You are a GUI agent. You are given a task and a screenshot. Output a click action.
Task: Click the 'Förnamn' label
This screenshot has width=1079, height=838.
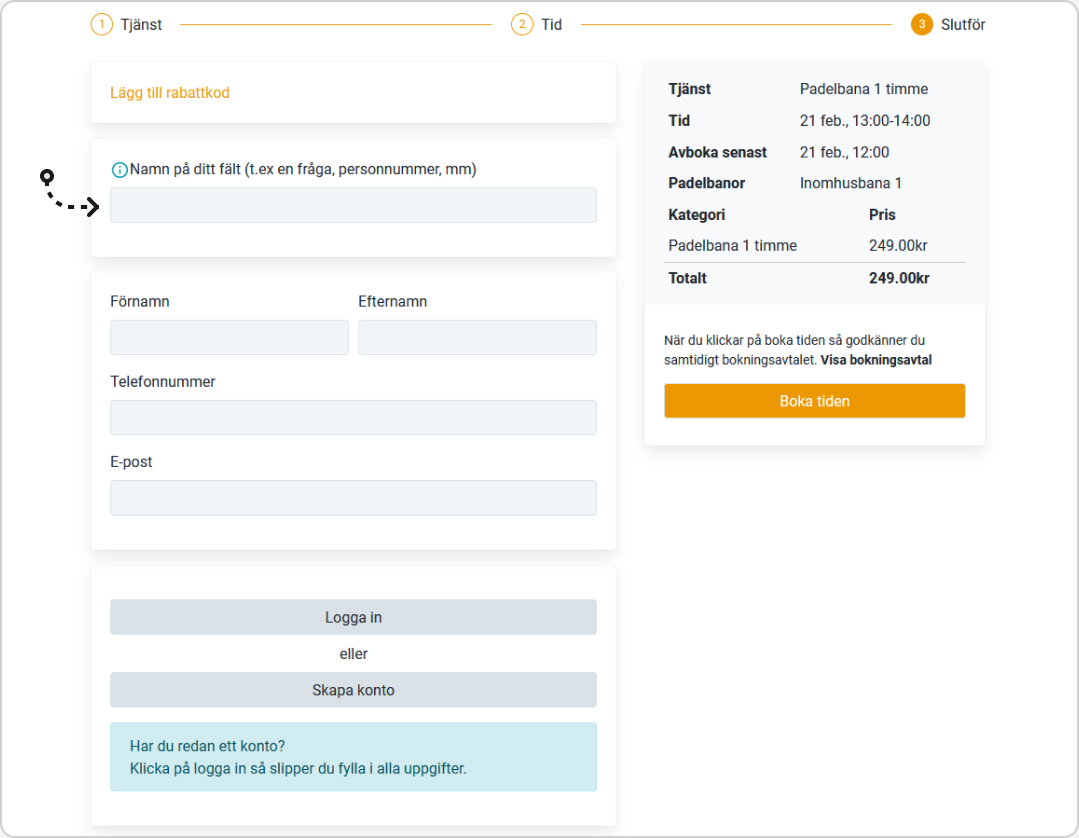(x=140, y=301)
